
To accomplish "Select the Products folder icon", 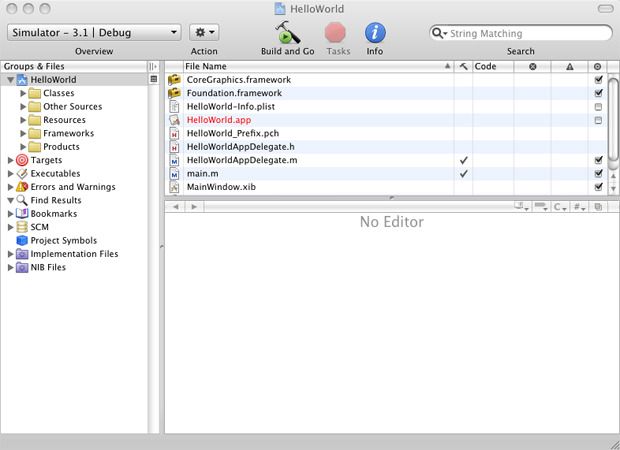I will click(x=35, y=147).
